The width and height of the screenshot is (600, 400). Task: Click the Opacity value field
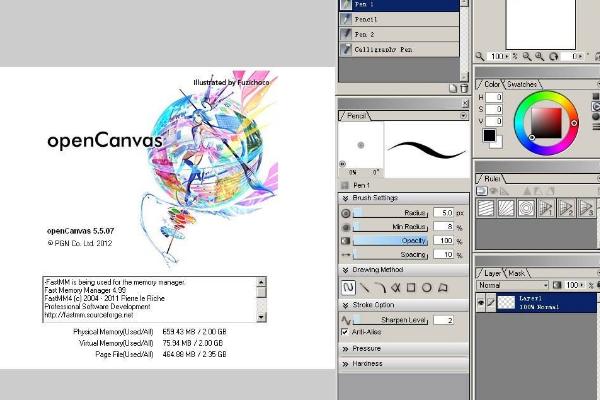443,241
